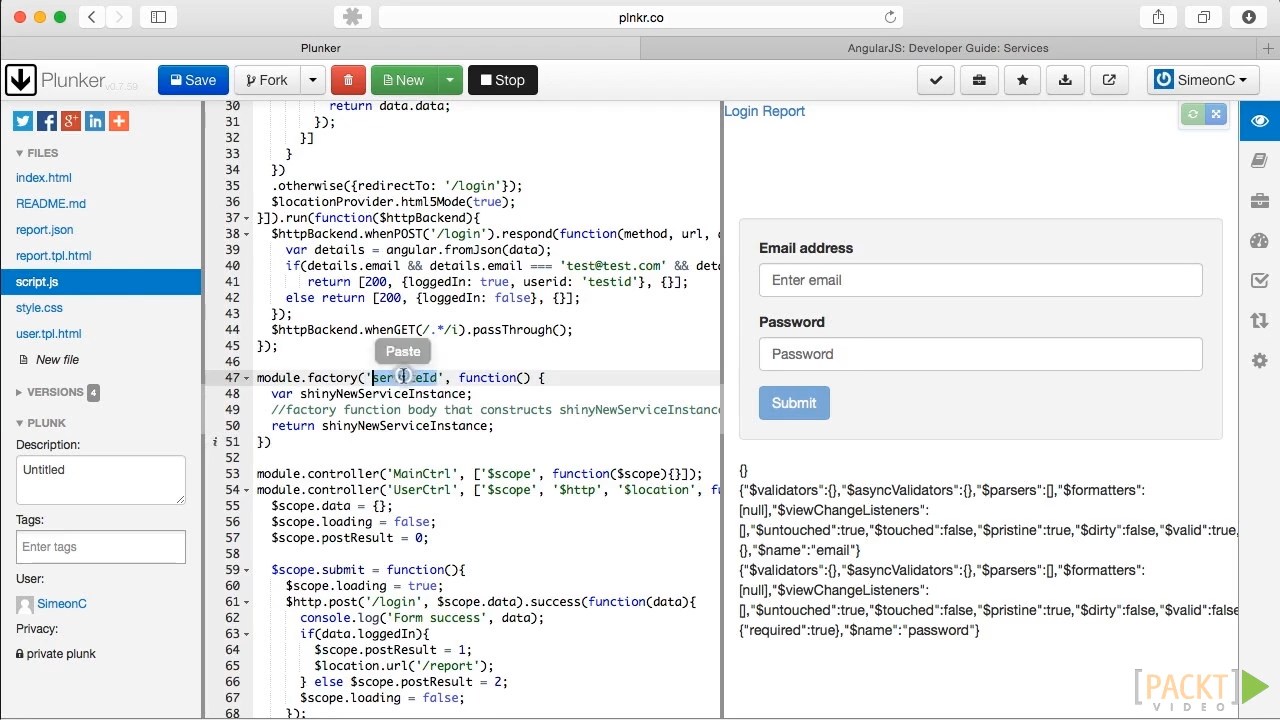The height and width of the screenshot is (720, 1280).
Task: Open the New plunk dropdown arrow
Action: [x=450, y=80]
